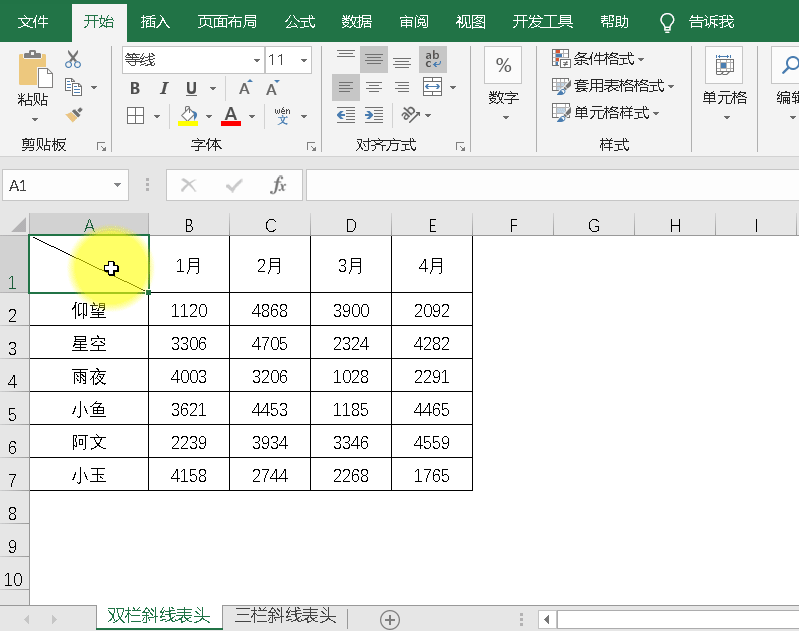Click the Merge and Center icon
This screenshot has width=799, height=631.
(x=433, y=88)
